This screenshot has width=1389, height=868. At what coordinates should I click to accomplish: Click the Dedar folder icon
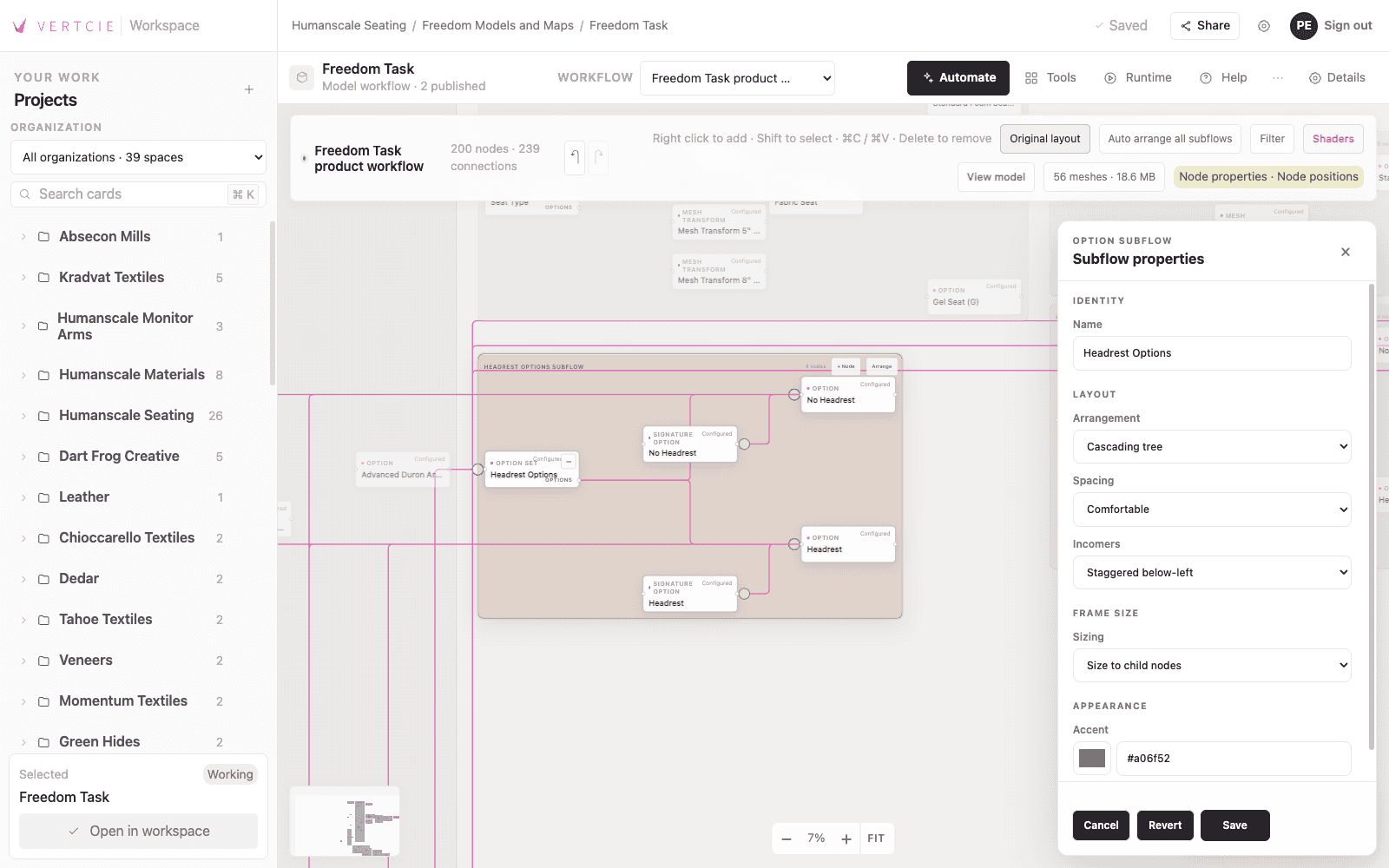pyautogui.click(x=43, y=579)
